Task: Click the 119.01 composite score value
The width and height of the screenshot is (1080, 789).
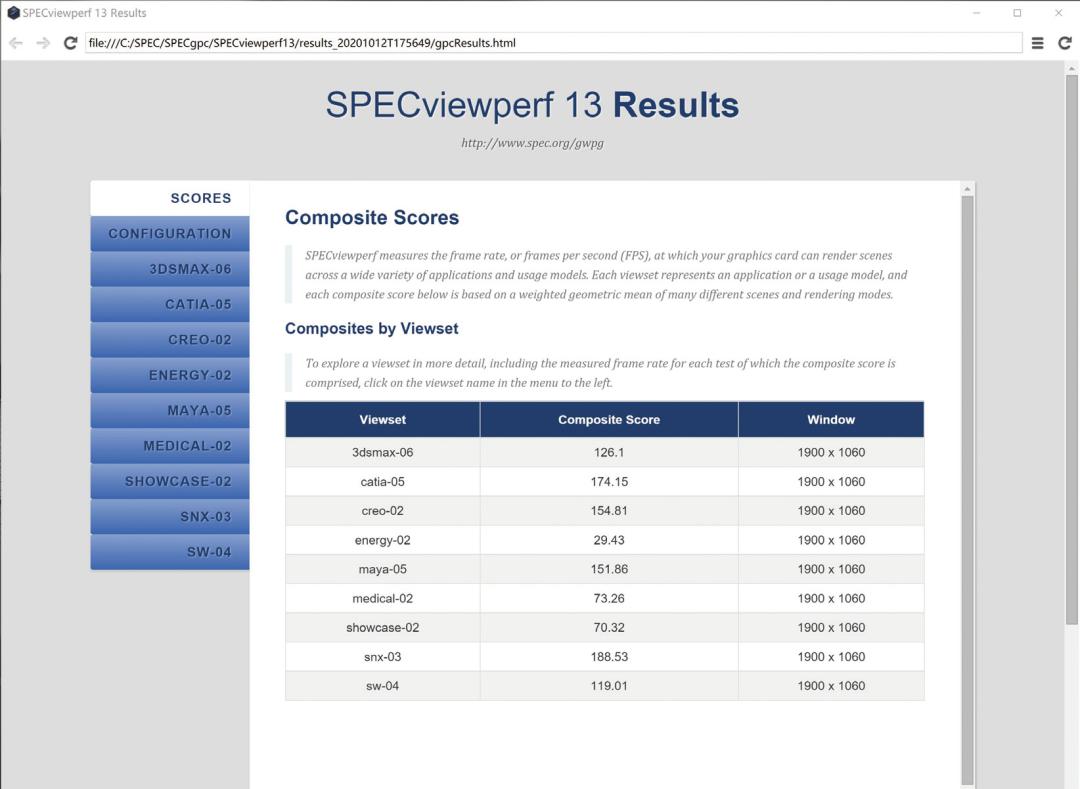Action: tap(609, 686)
